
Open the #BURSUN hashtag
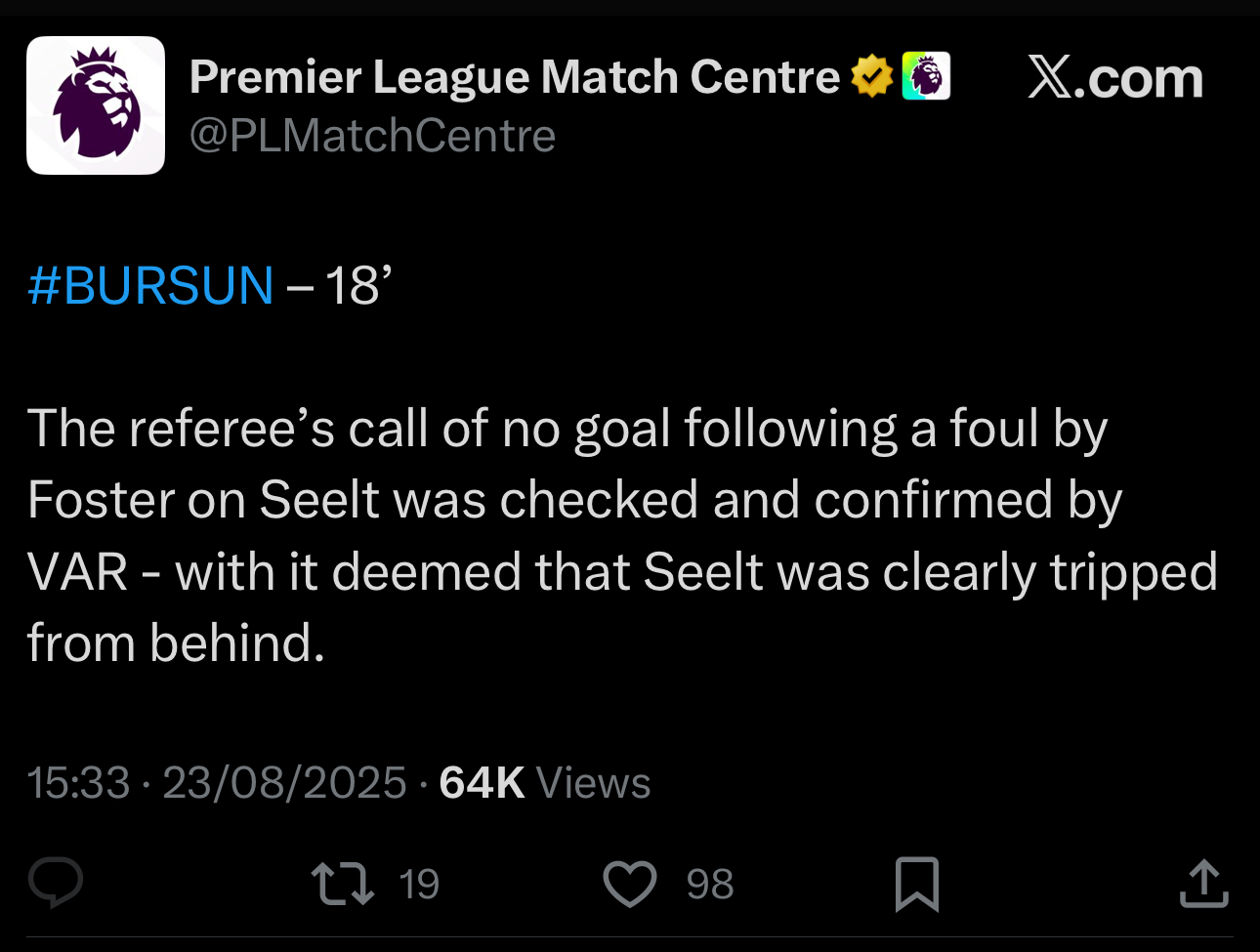150,286
